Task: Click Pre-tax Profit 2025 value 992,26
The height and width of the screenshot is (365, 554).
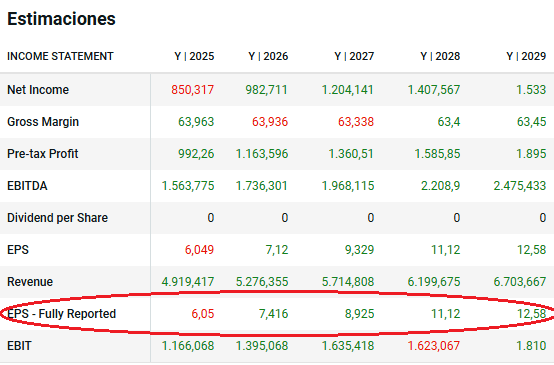Action: coord(196,154)
